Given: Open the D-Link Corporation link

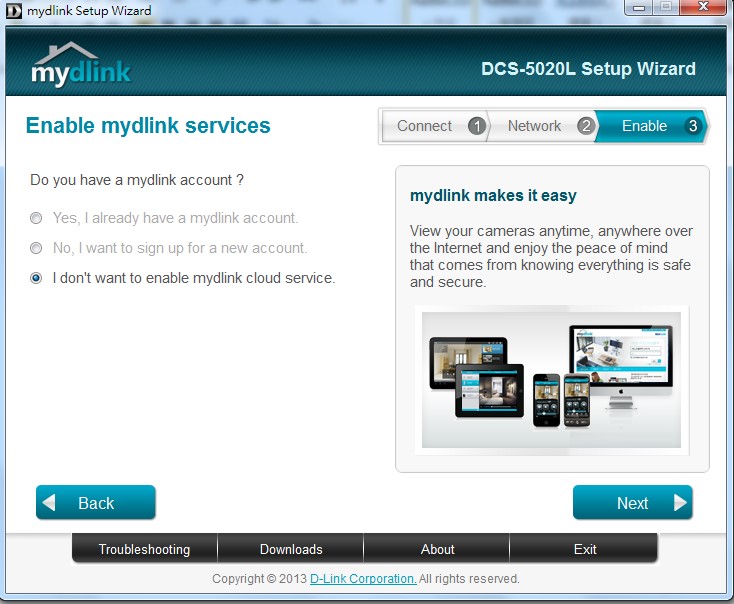Looking at the screenshot, I should [x=363, y=579].
